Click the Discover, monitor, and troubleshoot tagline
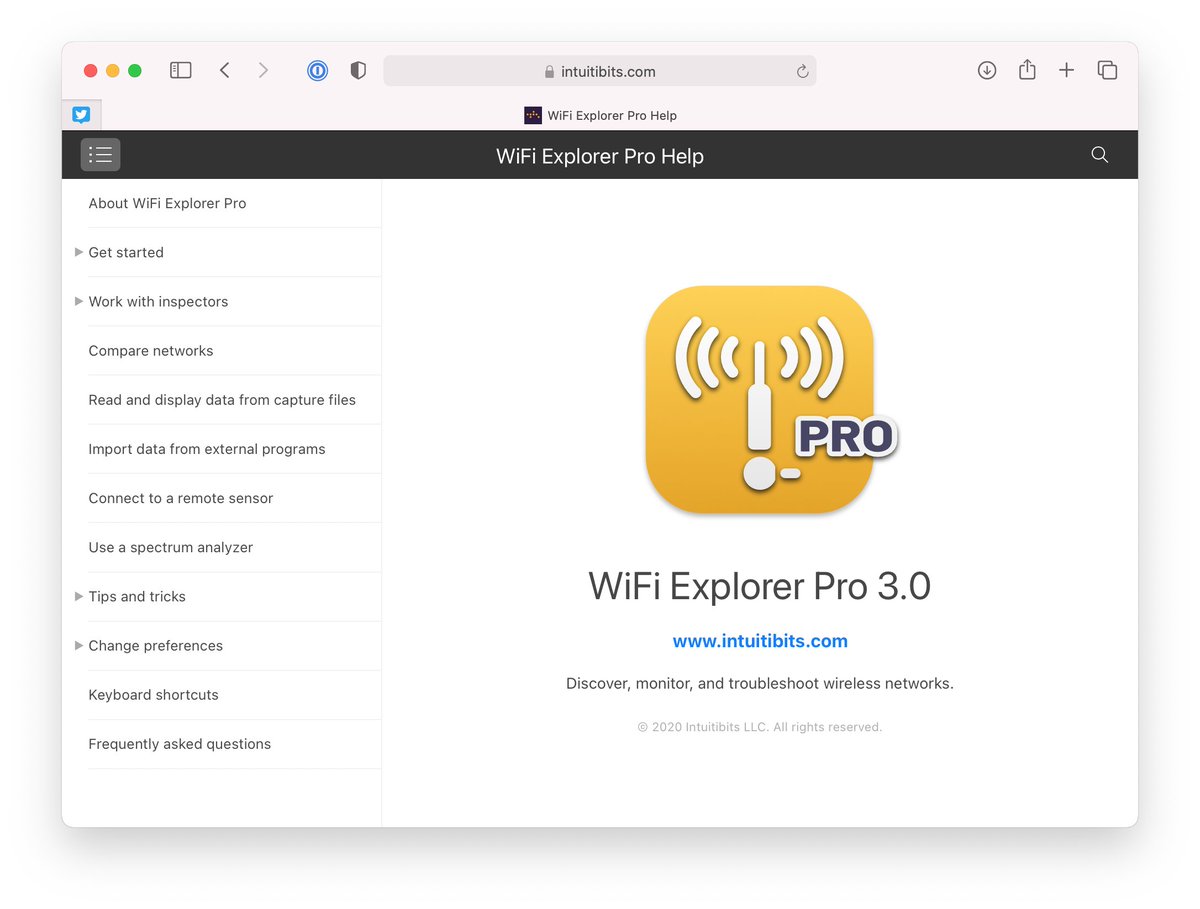This screenshot has width=1200, height=909. click(760, 684)
